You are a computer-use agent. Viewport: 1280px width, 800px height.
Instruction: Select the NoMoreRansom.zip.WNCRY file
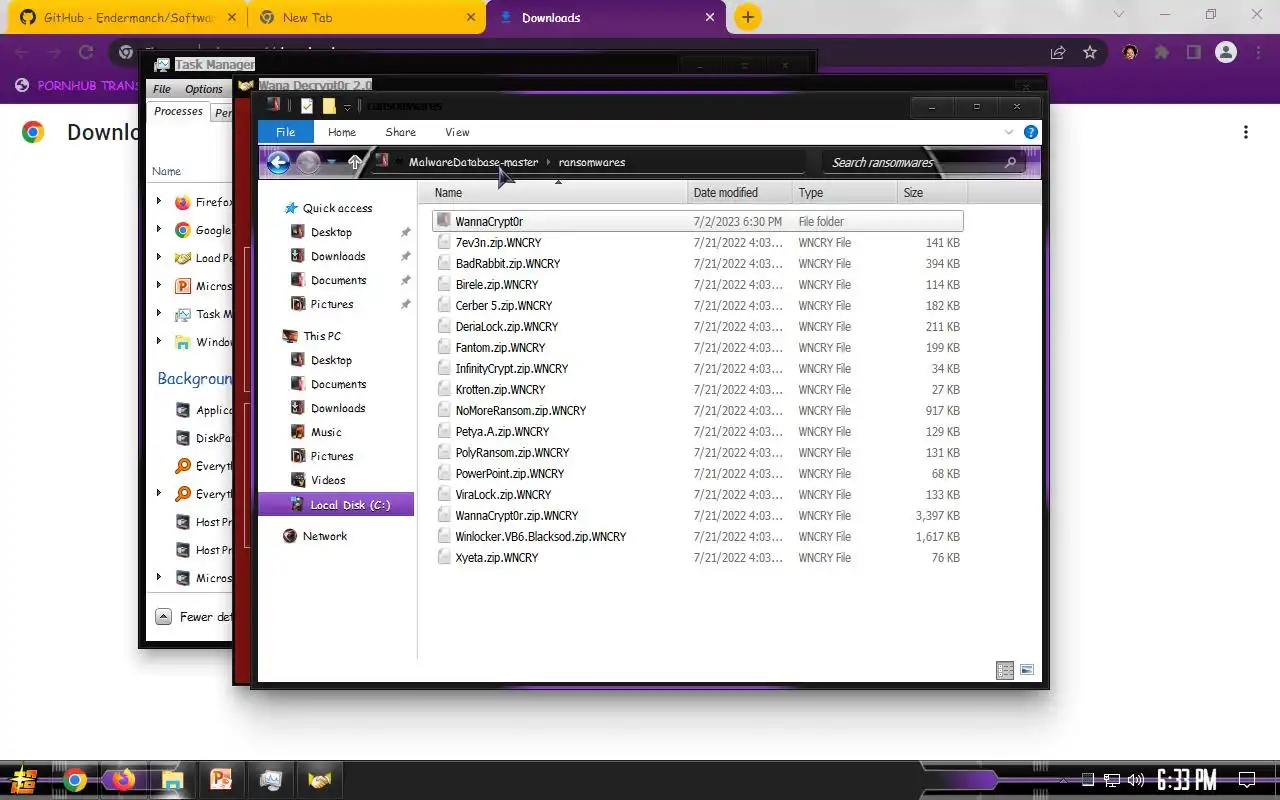click(698, 410)
